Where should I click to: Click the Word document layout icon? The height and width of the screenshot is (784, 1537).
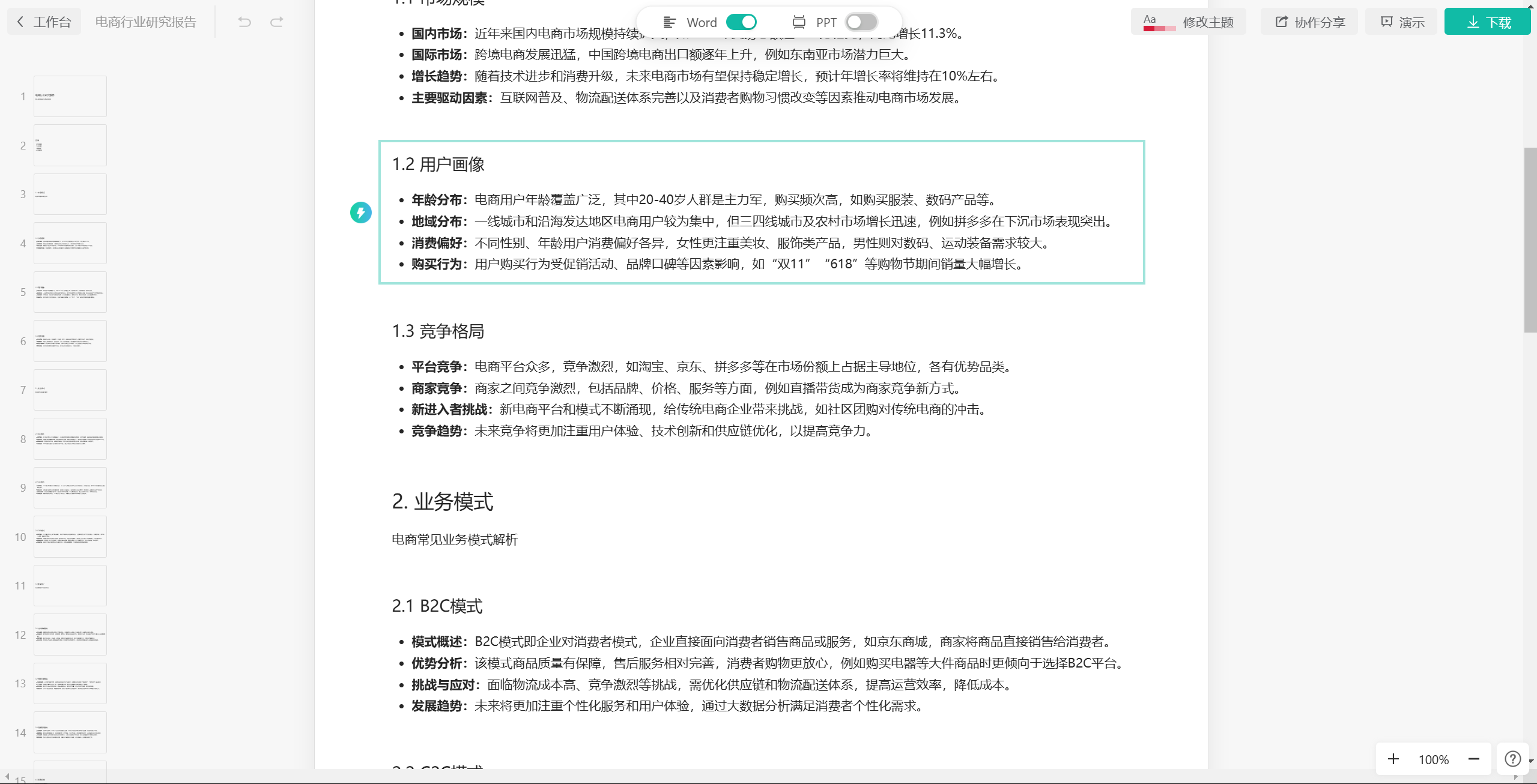669,22
